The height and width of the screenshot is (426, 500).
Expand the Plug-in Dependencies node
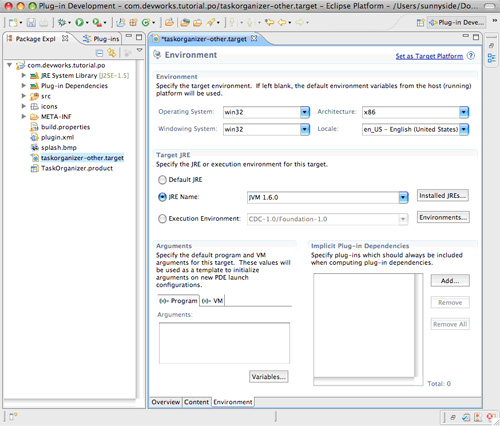[23, 86]
